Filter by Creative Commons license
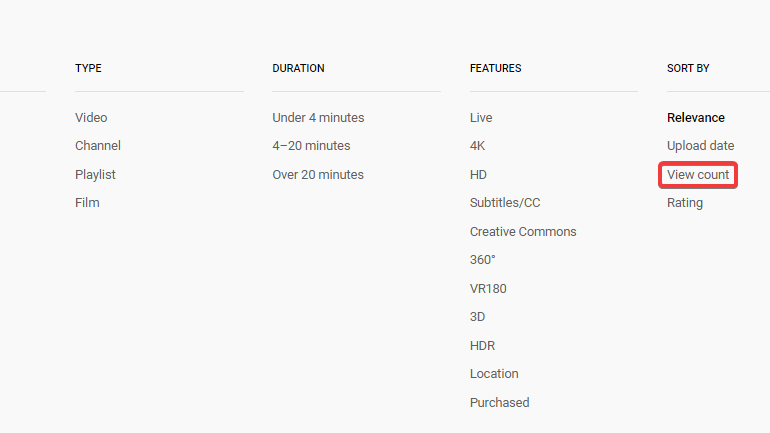Screen dimensions: 770x433 click(523, 232)
